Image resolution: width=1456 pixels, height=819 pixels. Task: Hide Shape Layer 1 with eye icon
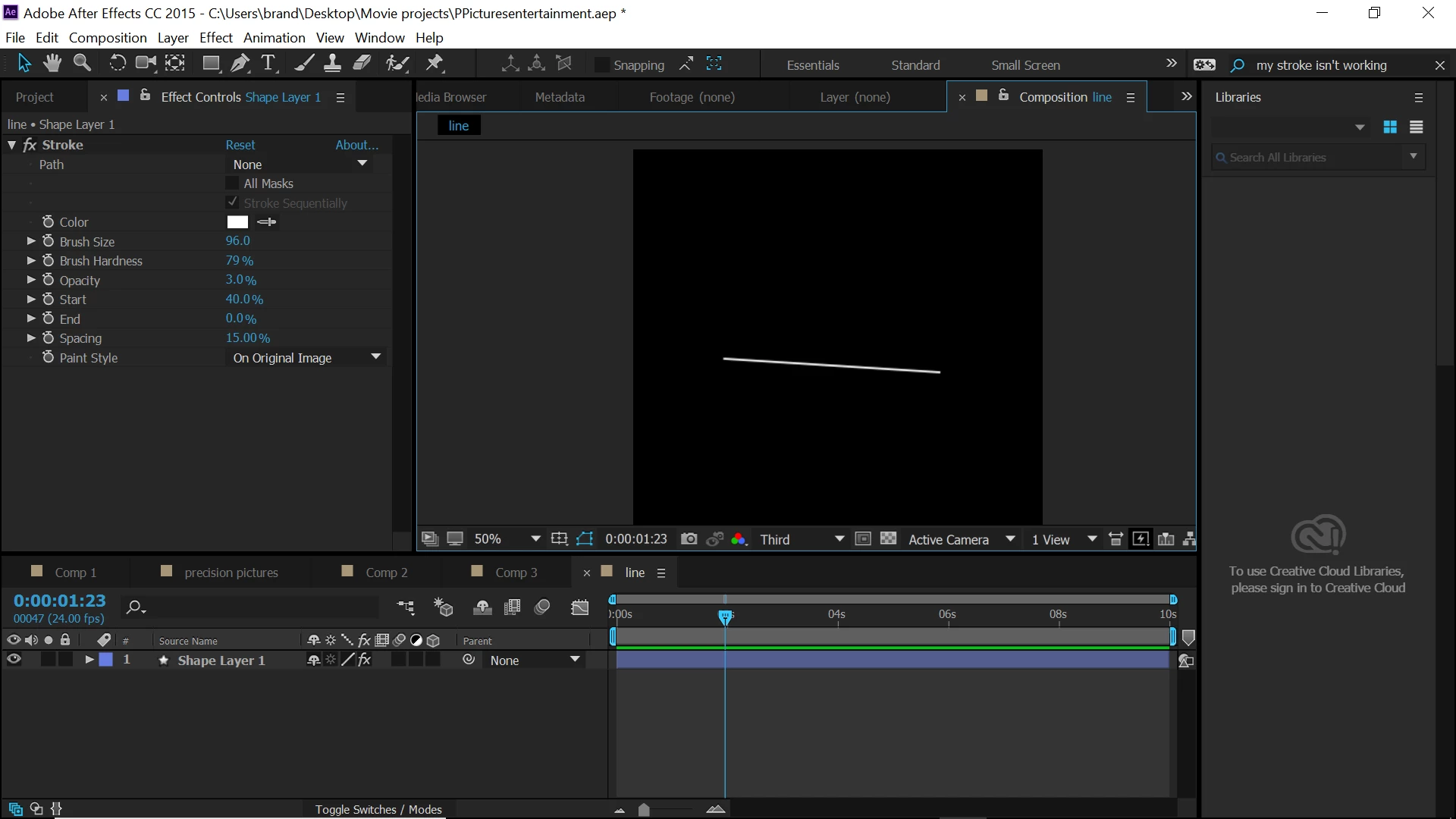(x=14, y=660)
